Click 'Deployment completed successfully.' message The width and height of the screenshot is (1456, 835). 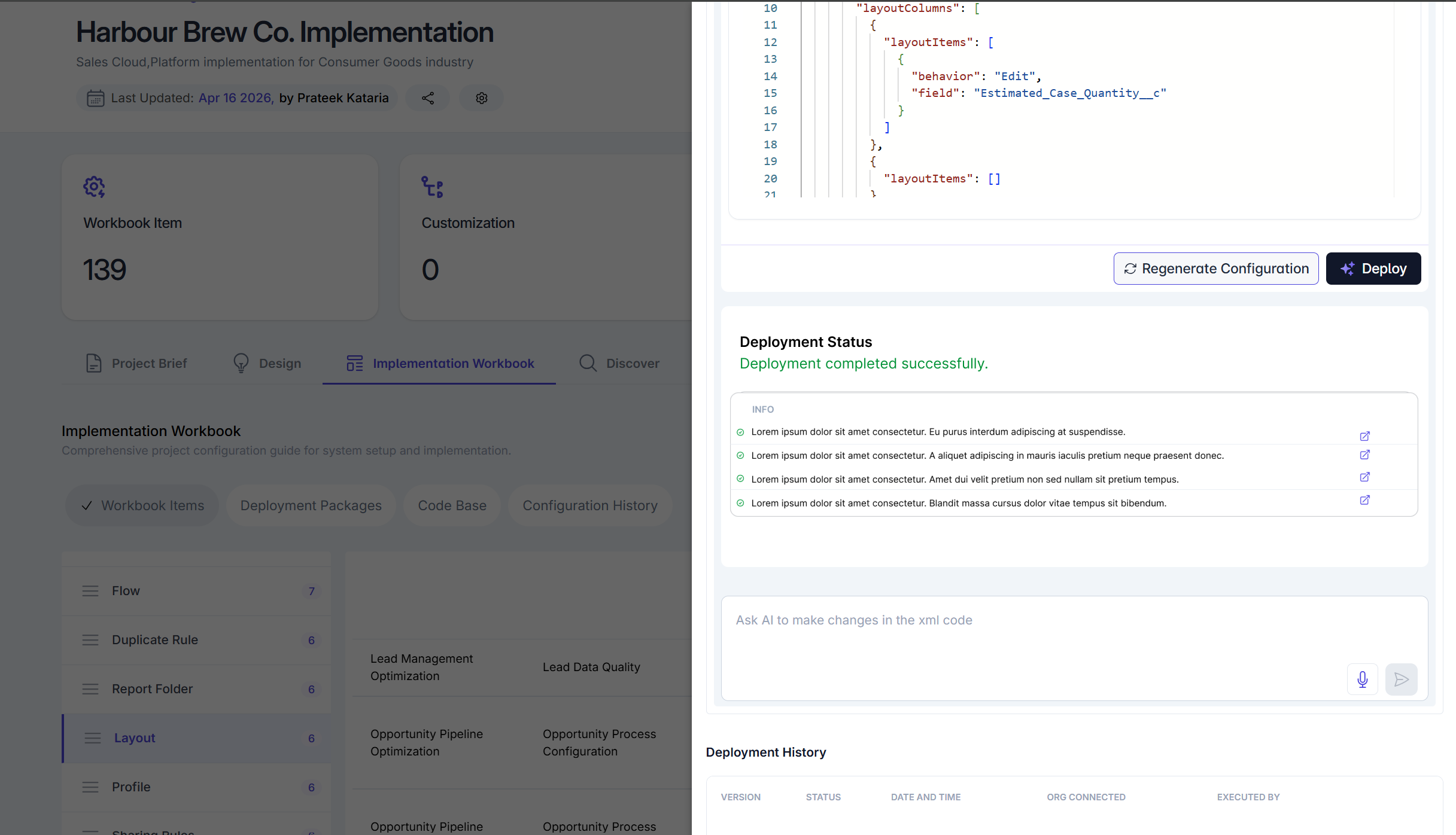[864, 364]
